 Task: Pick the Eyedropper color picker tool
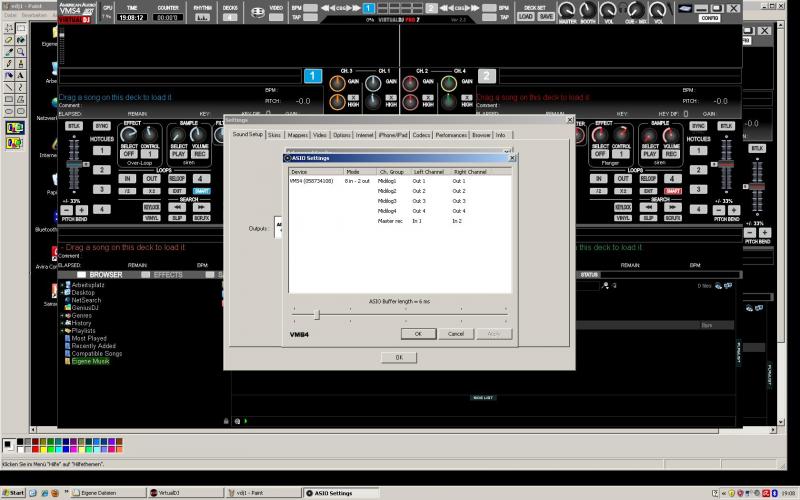point(9,52)
